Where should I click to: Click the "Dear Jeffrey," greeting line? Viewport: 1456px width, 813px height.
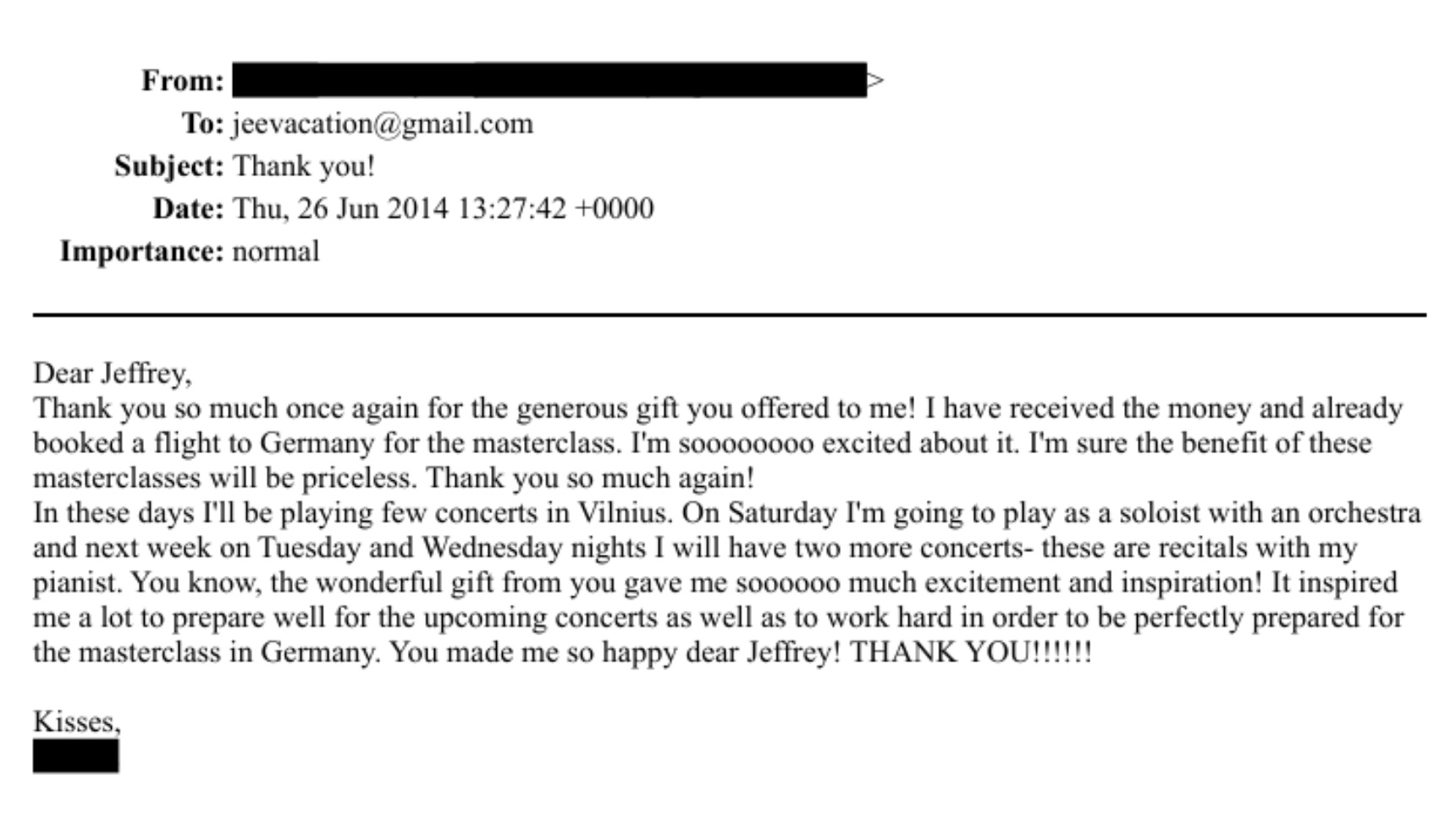[x=113, y=373]
